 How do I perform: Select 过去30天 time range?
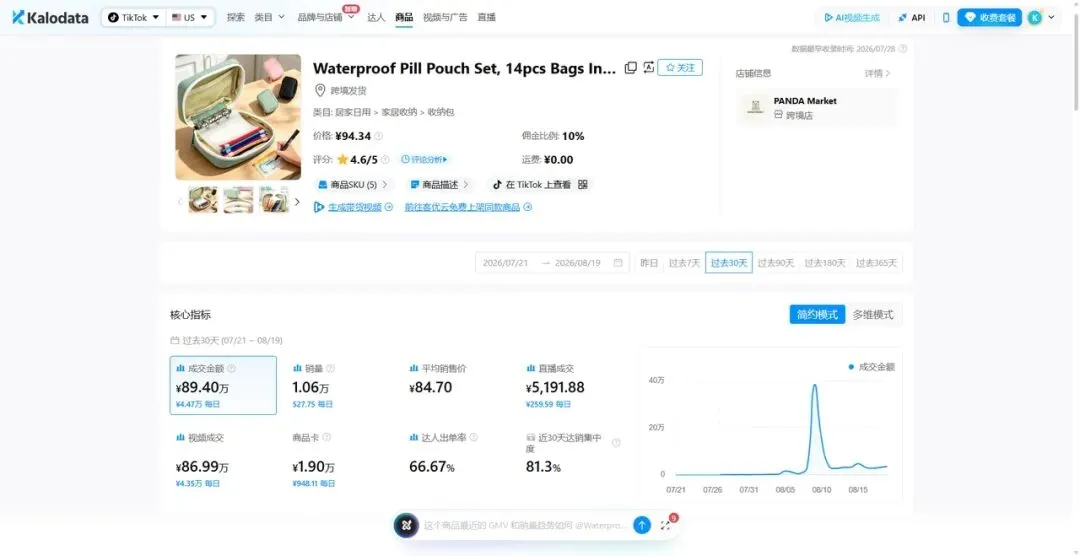(x=729, y=262)
